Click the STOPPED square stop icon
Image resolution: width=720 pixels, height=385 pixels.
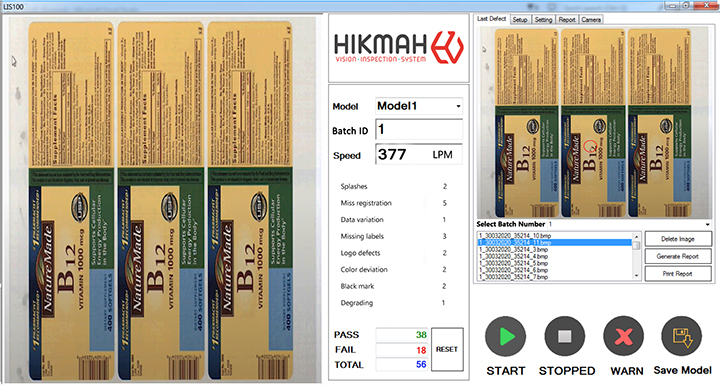point(564,336)
